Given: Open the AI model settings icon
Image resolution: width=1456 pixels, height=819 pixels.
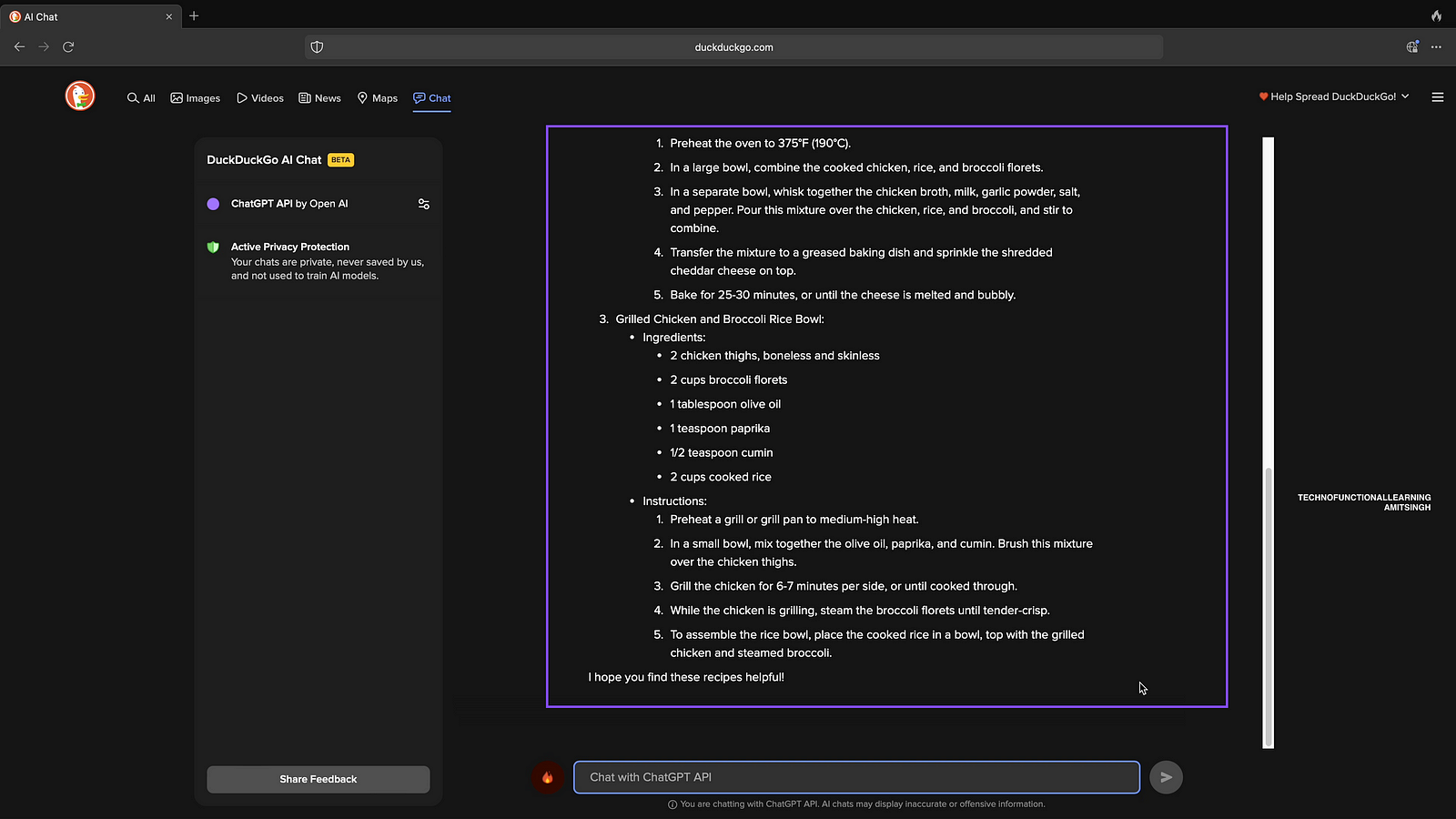Looking at the screenshot, I should click(x=423, y=204).
